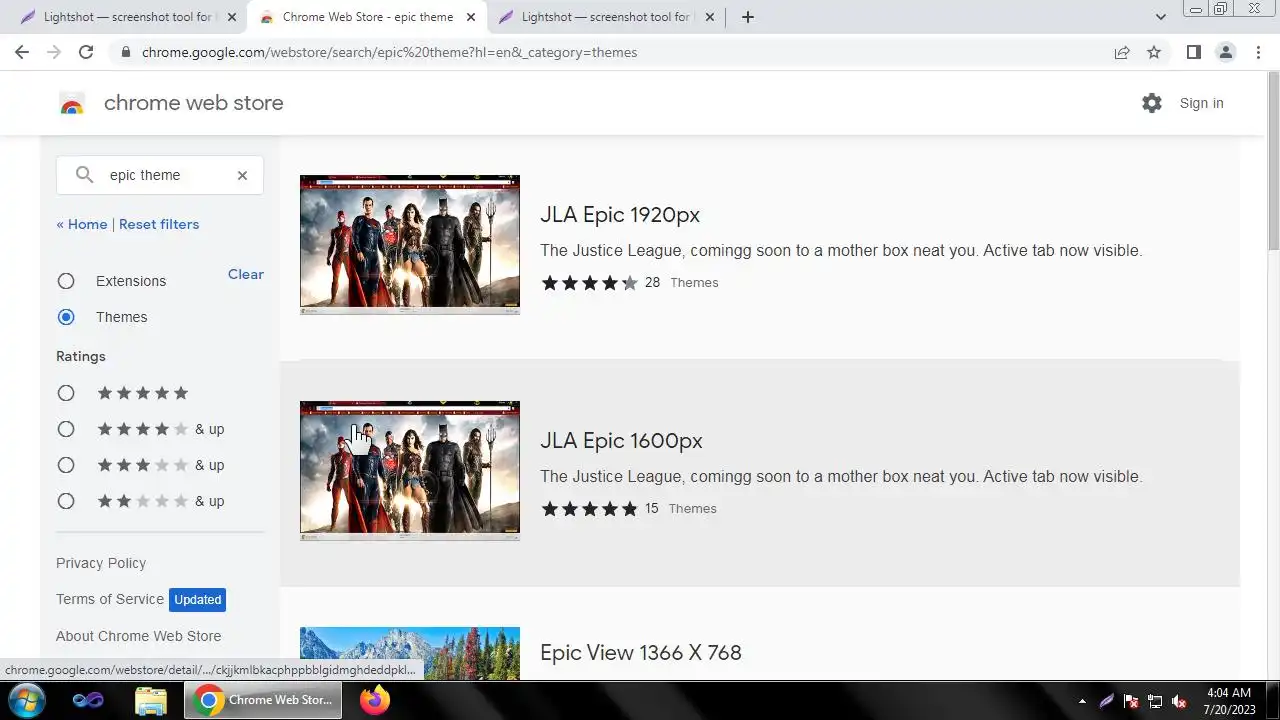Click the search magnifier icon
1280x720 pixels.
[84, 175]
